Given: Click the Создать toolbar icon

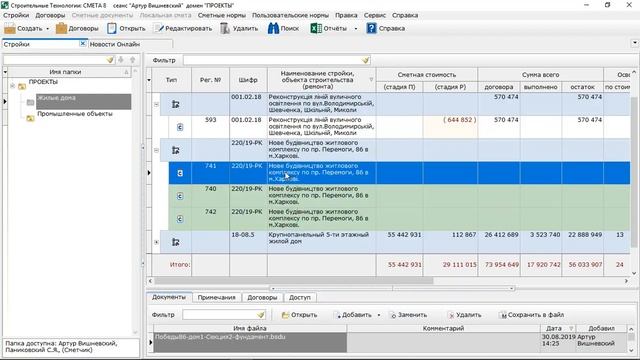Looking at the screenshot, I should [10, 29].
